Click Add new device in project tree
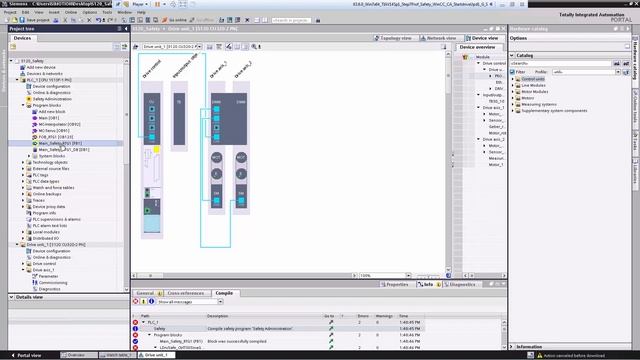This screenshot has width=640, height=360. [41, 67]
